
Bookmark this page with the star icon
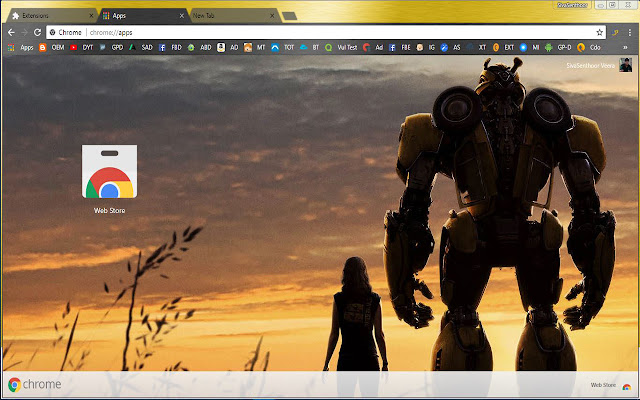click(600, 32)
